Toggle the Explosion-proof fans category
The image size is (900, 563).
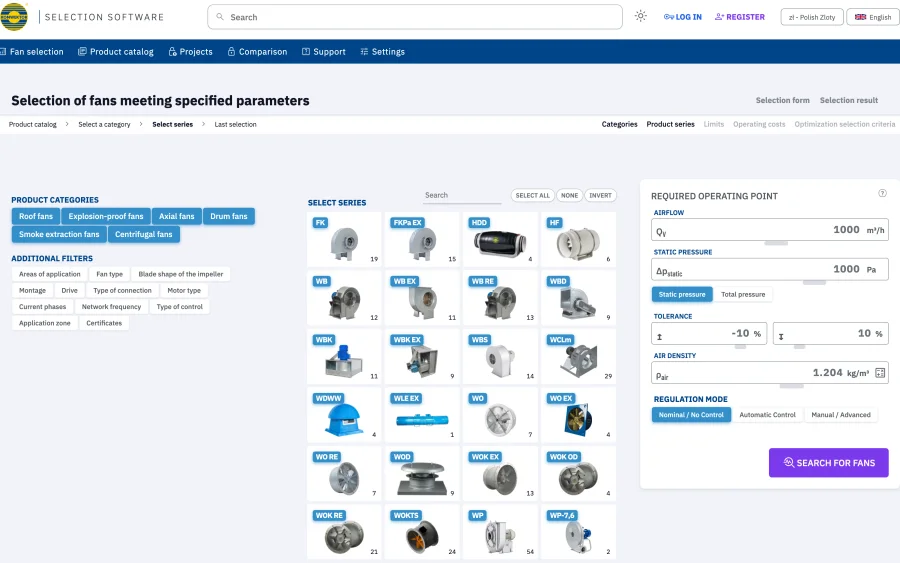pyautogui.click(x=106, y=216)
